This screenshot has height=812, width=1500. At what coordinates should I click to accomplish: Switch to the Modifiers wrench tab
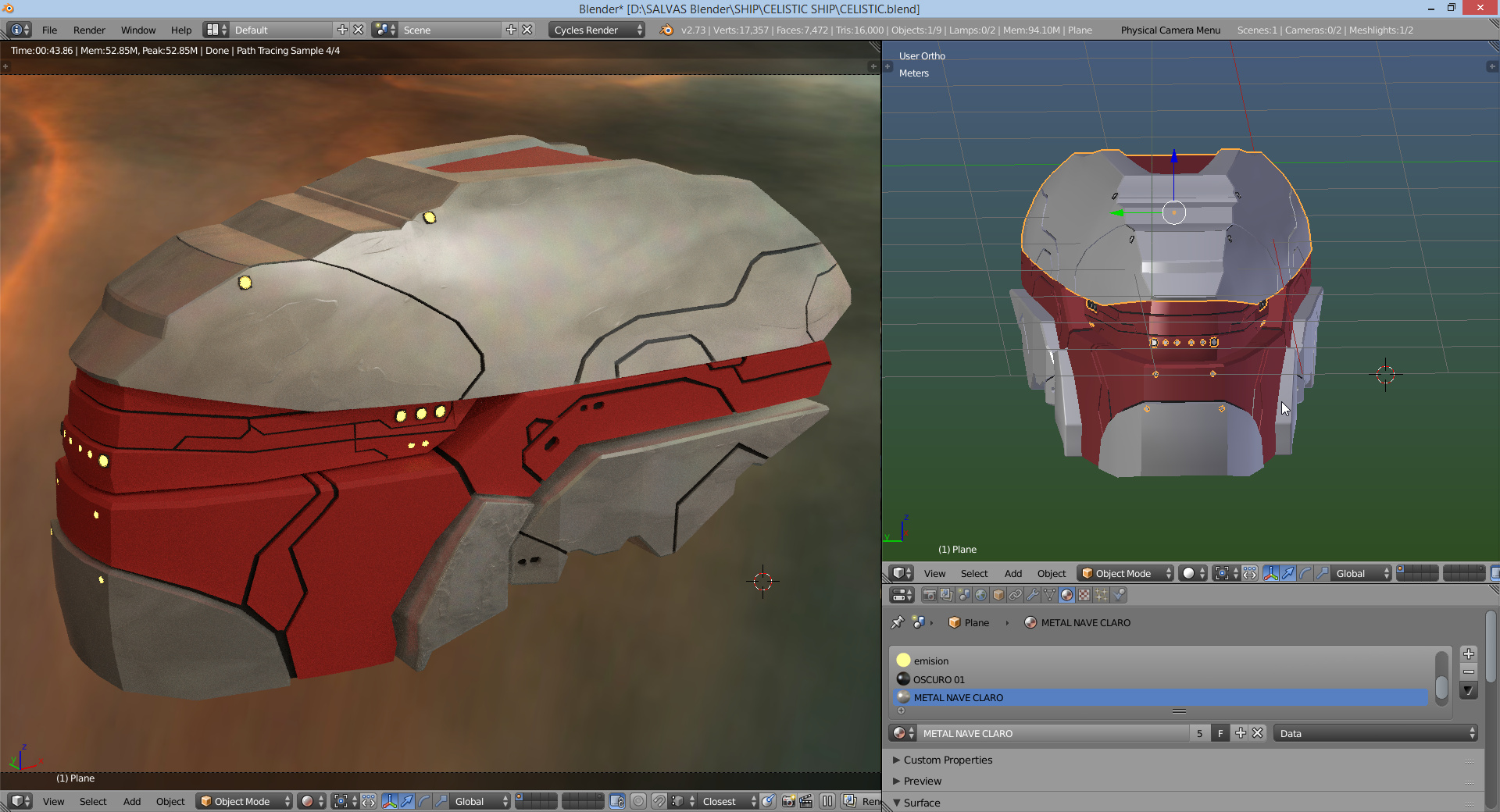[x=1033, y=595]
